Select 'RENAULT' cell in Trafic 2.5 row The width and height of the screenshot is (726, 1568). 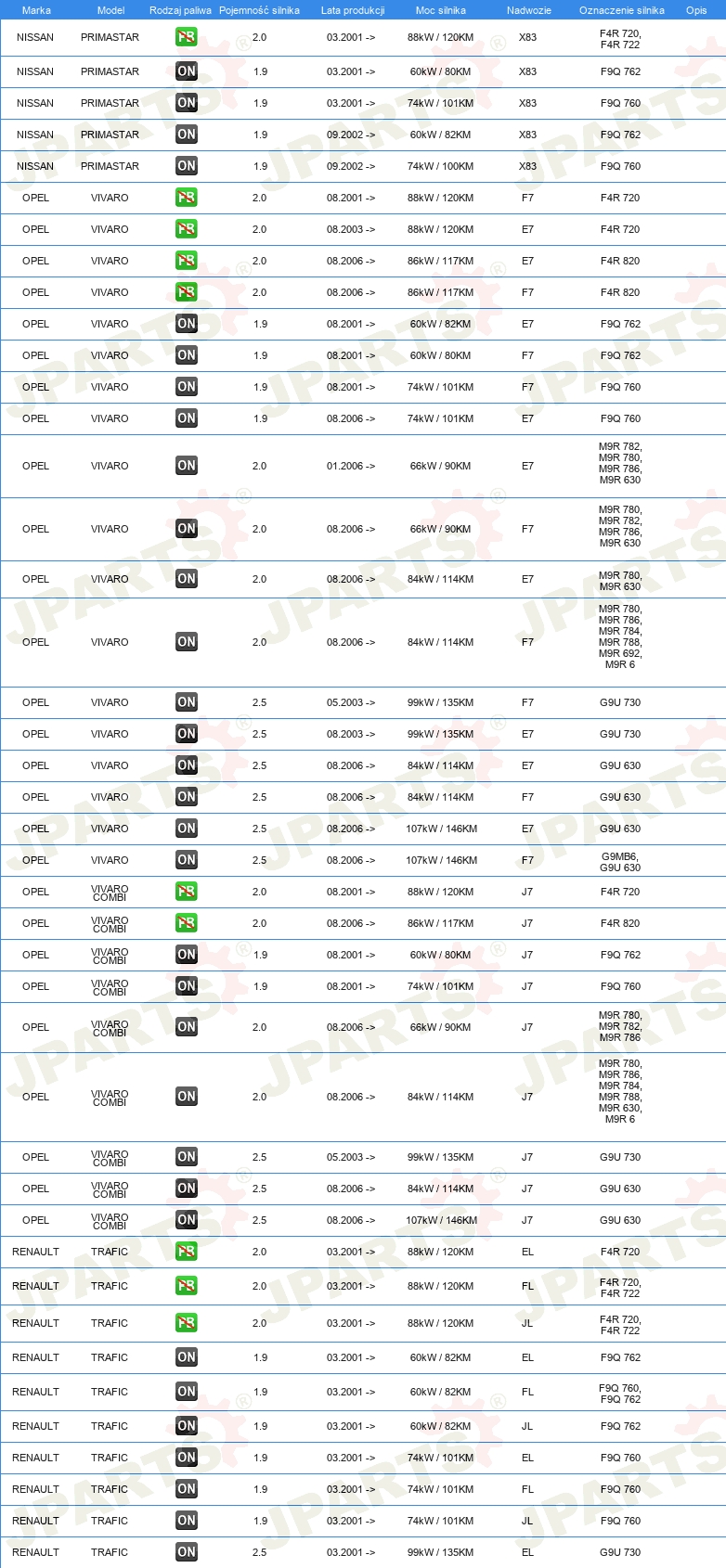click(x=35, y=1552)
